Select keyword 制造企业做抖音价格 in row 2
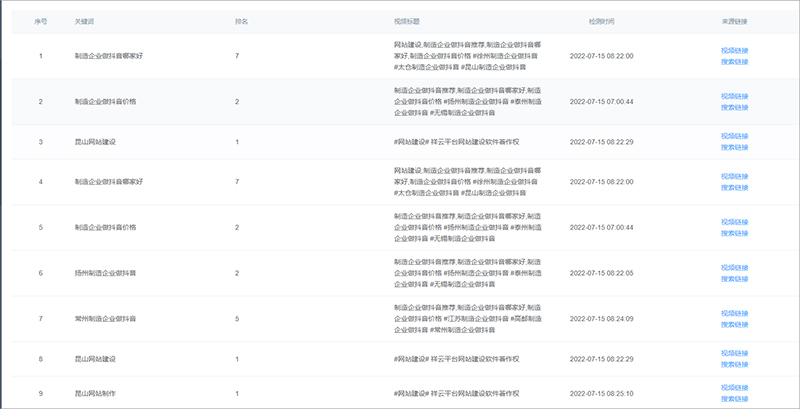 pyautogui.click(x=105, y=102)
